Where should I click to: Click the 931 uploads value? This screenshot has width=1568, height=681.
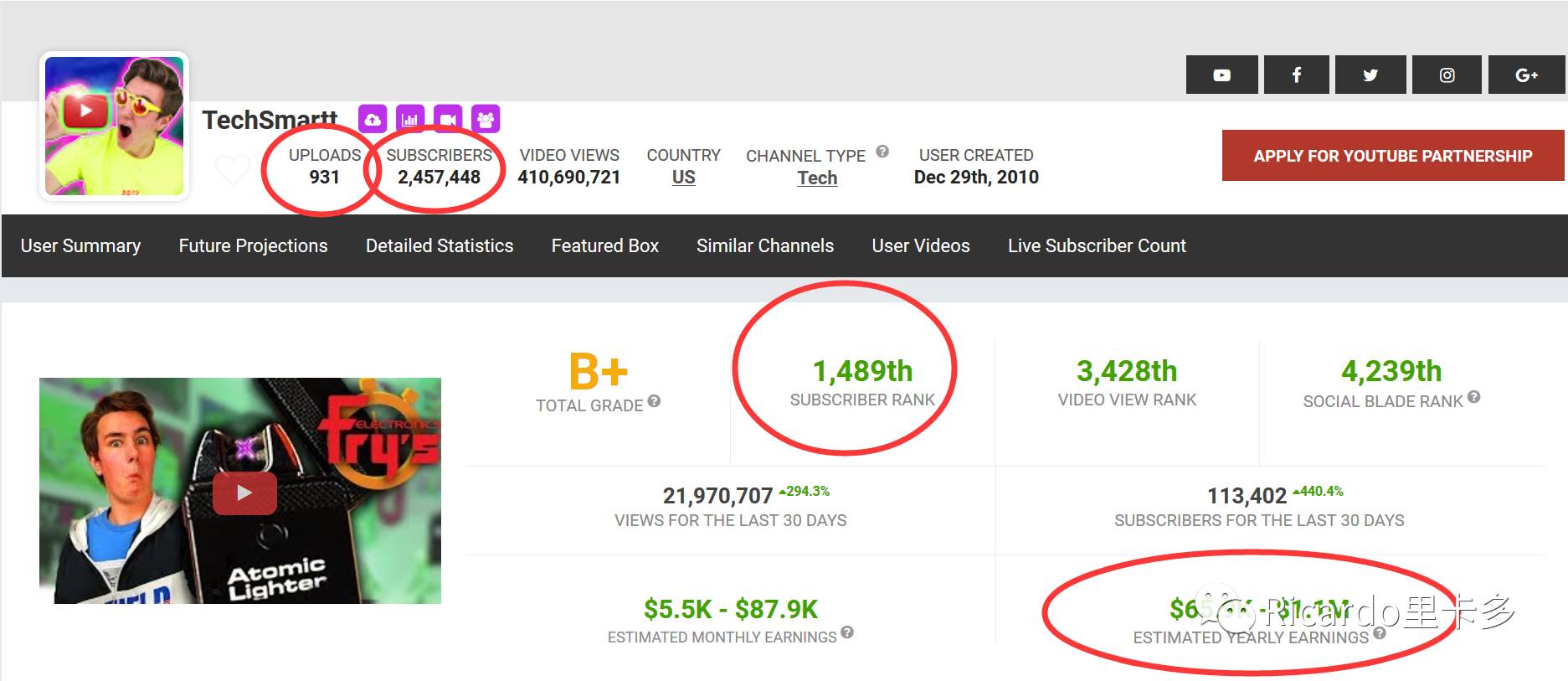[x=324, y=178]
